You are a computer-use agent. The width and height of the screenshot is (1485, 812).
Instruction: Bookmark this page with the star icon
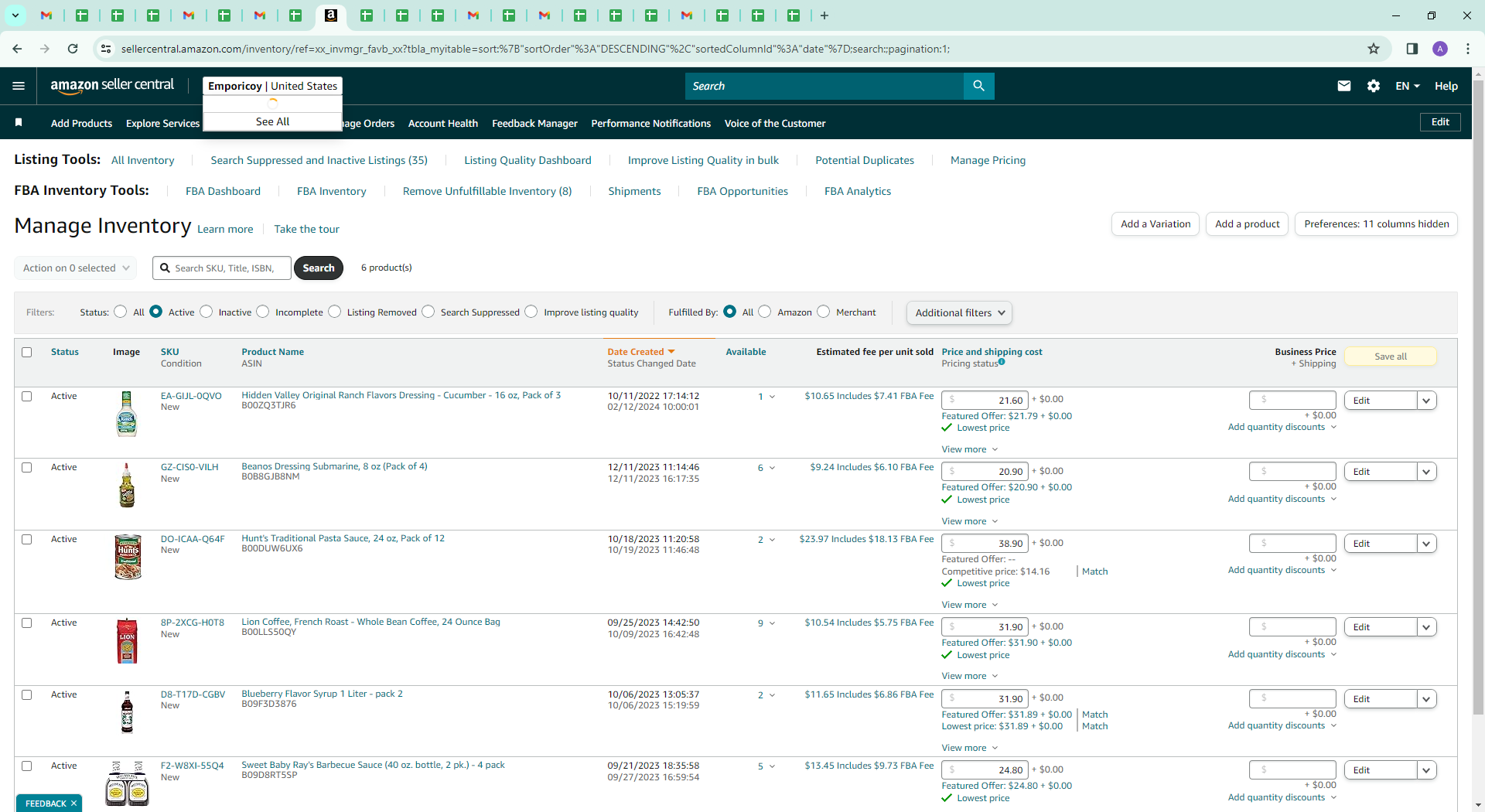coord(1374,49)
